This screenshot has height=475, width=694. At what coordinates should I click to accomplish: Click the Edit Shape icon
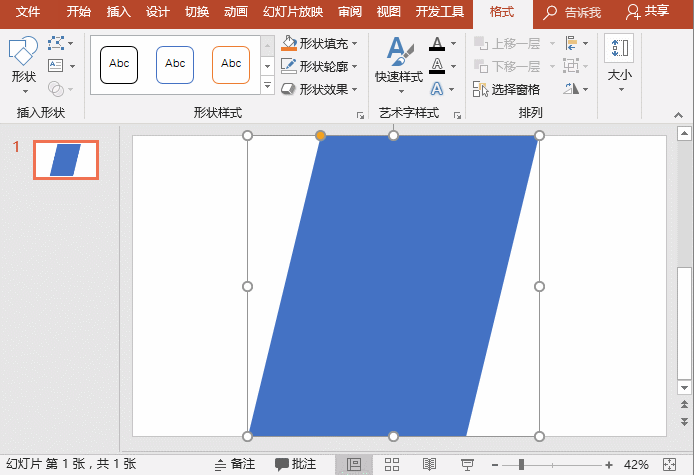[55, 43]
